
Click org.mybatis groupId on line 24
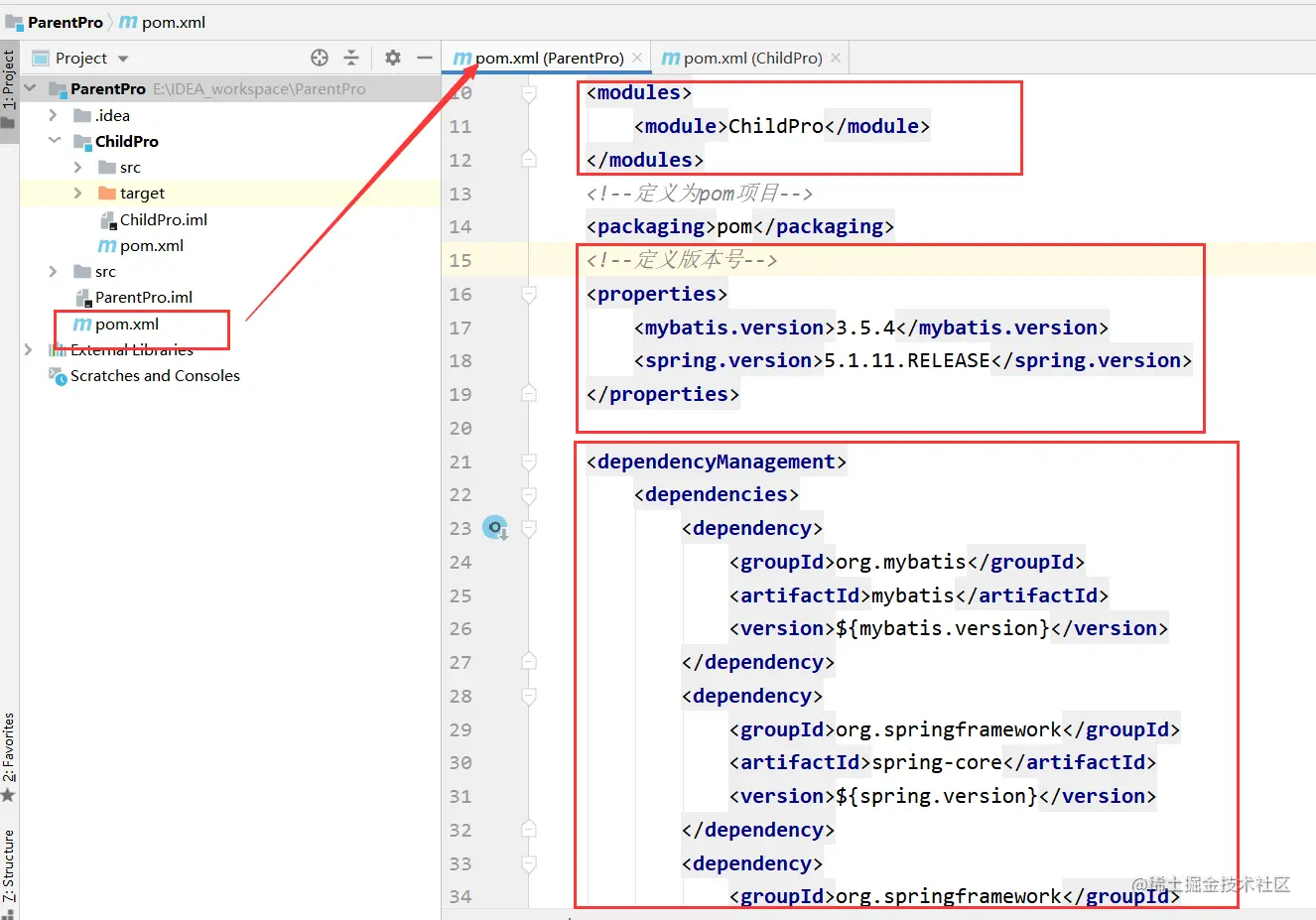click(x=901, y=562)
